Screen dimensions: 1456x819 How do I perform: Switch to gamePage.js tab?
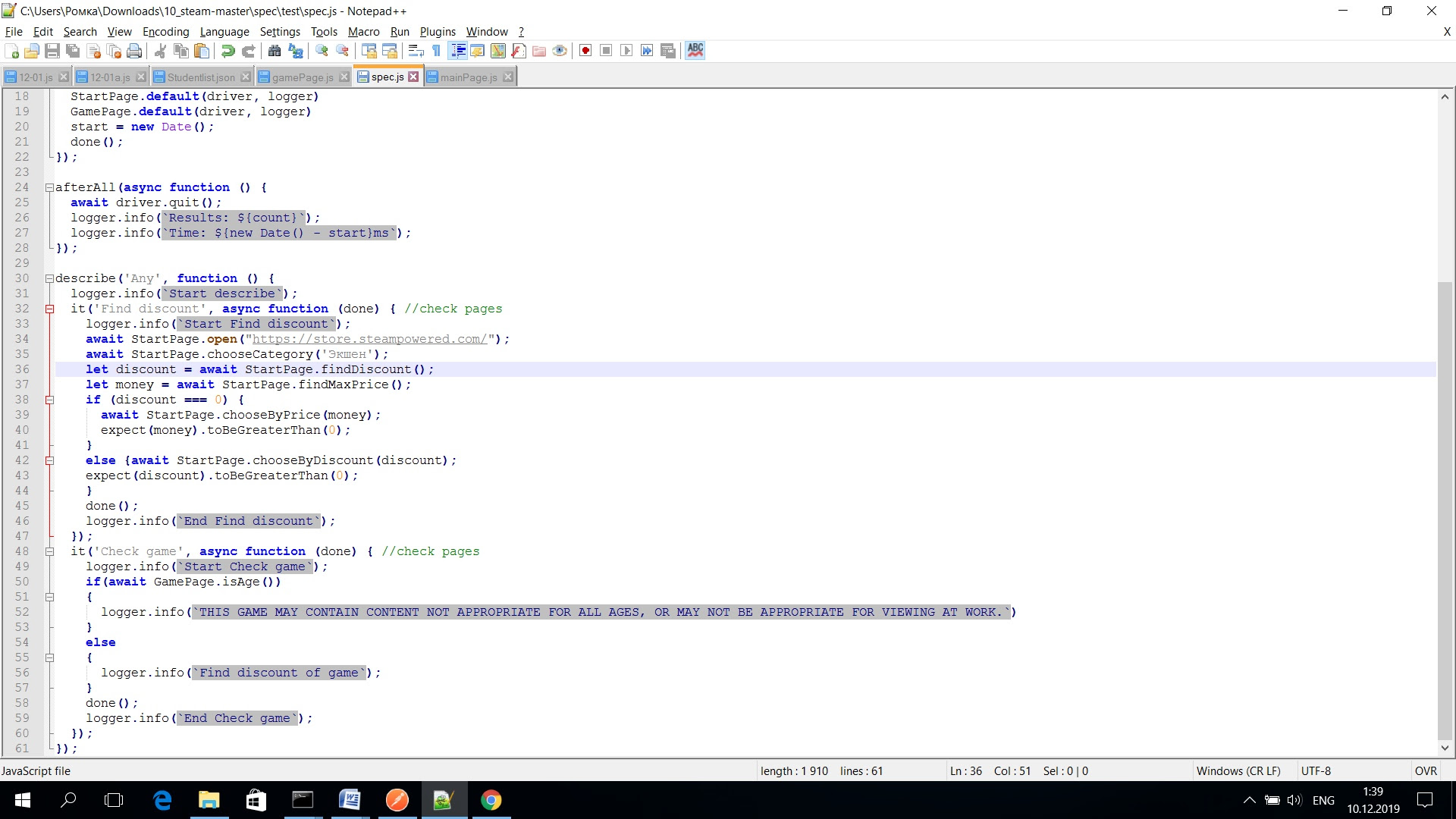303,77
